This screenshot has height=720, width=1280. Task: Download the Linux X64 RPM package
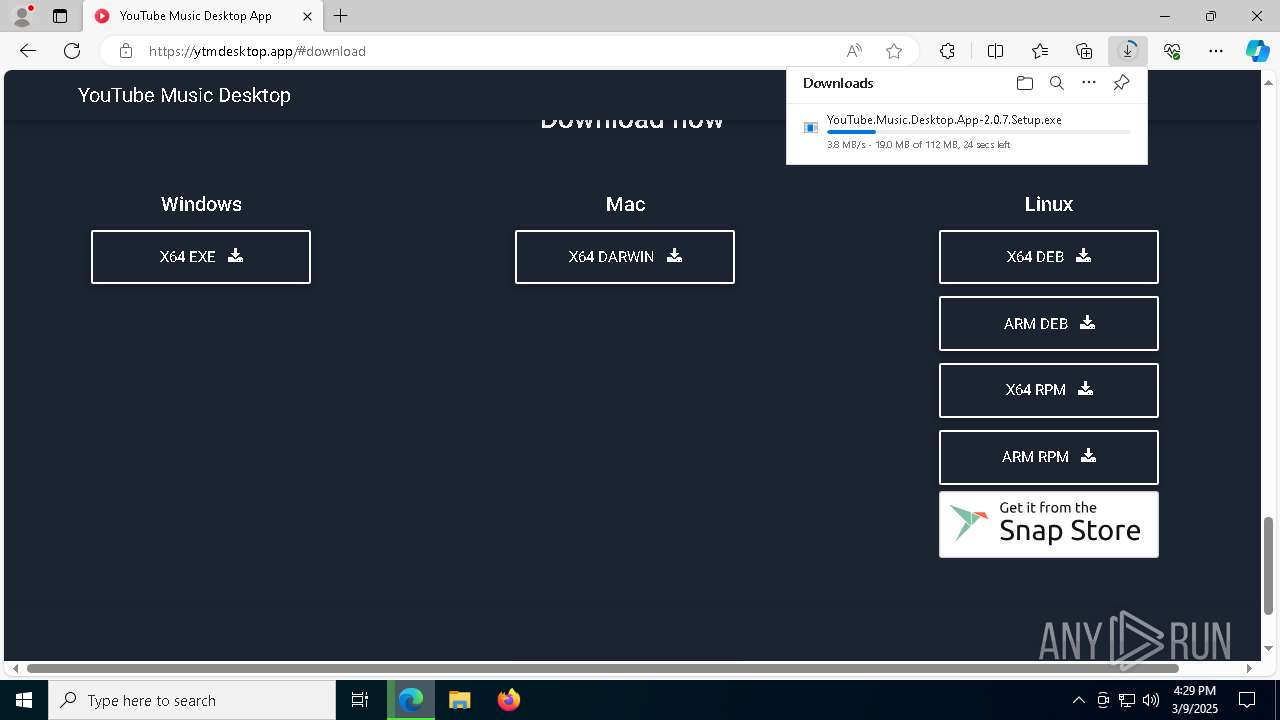(1049, 390)
